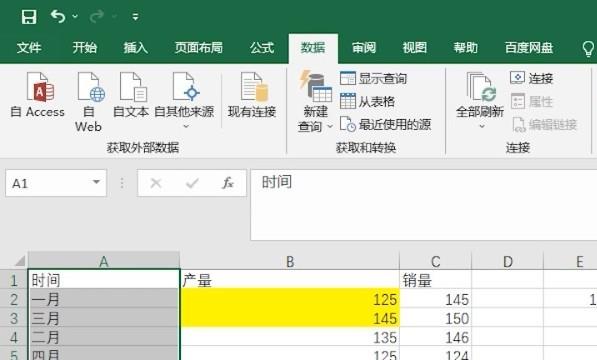Image resolution: width=597 pixels, height=360 pixels.
Task: Click cell C1 containing 销量
Action: click(436, 280)
